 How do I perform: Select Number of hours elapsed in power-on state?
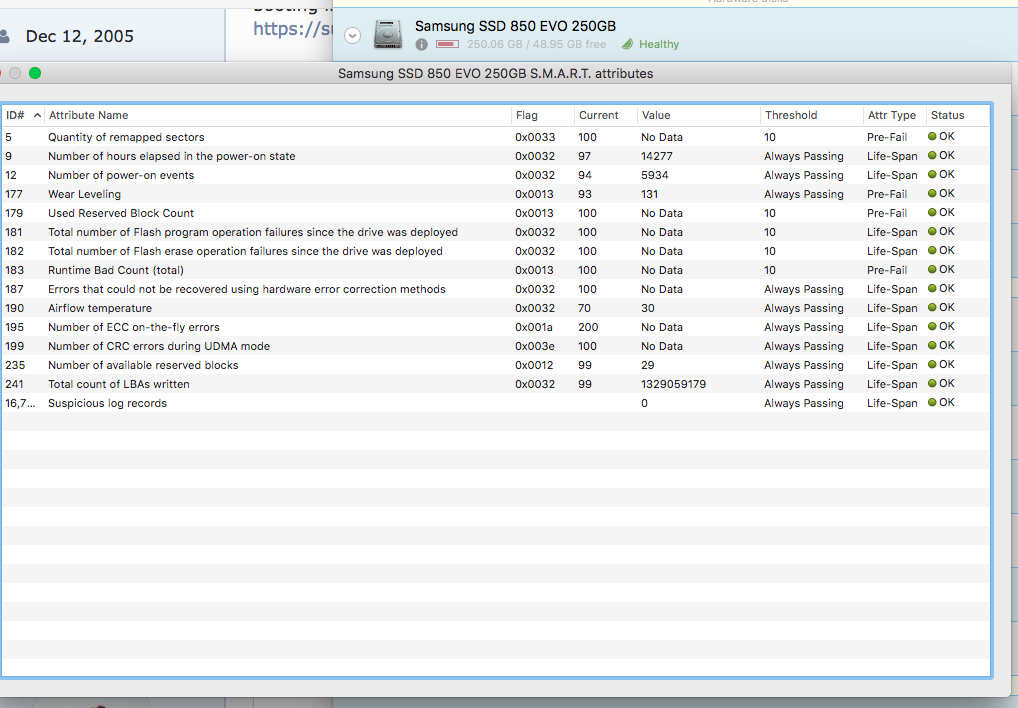tap(496, 156)
